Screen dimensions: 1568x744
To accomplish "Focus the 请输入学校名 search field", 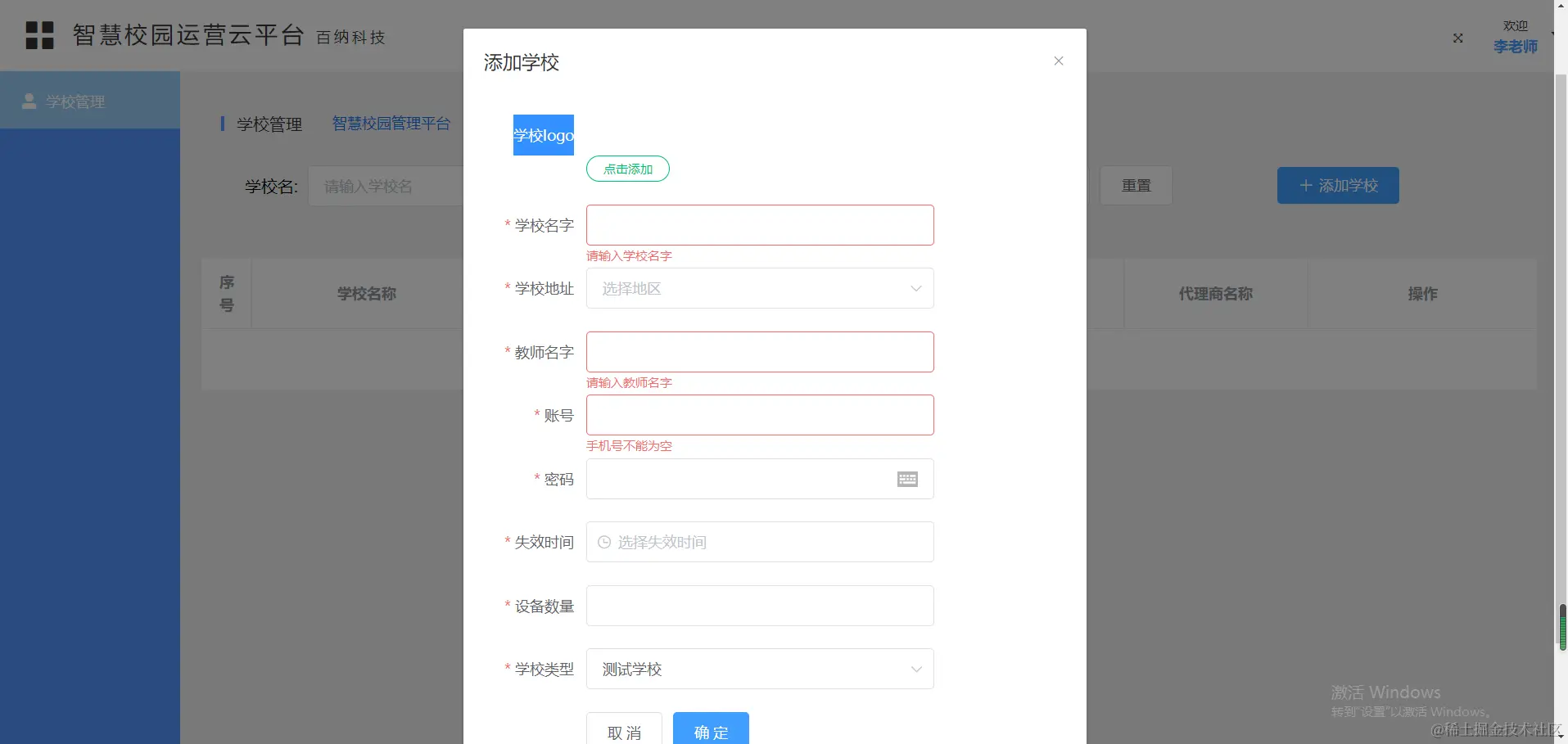I will pos(386,186).
